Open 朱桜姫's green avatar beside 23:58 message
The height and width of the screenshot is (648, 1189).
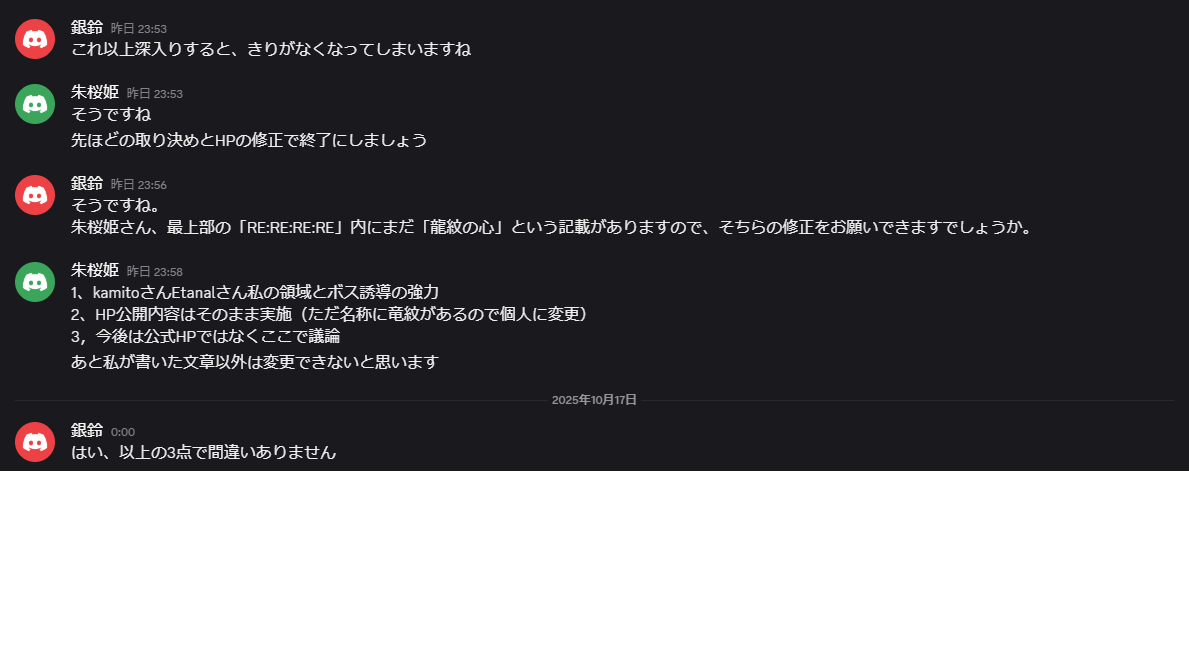(x=35, y=282)
